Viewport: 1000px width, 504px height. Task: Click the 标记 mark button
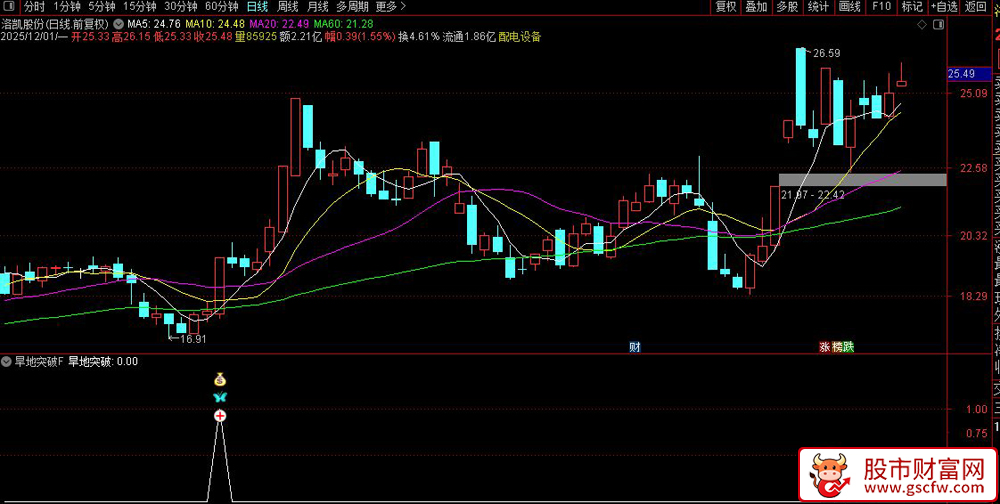tap(912, 7)
